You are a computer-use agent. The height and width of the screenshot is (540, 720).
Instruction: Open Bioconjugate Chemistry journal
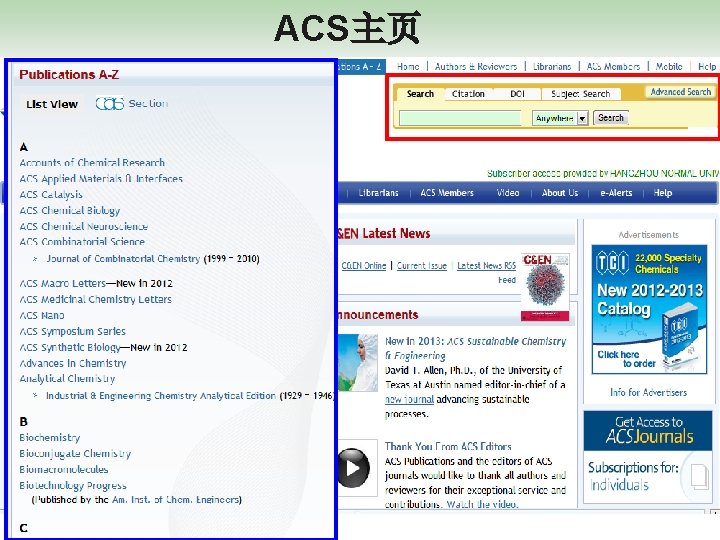(x=75, y=454)
